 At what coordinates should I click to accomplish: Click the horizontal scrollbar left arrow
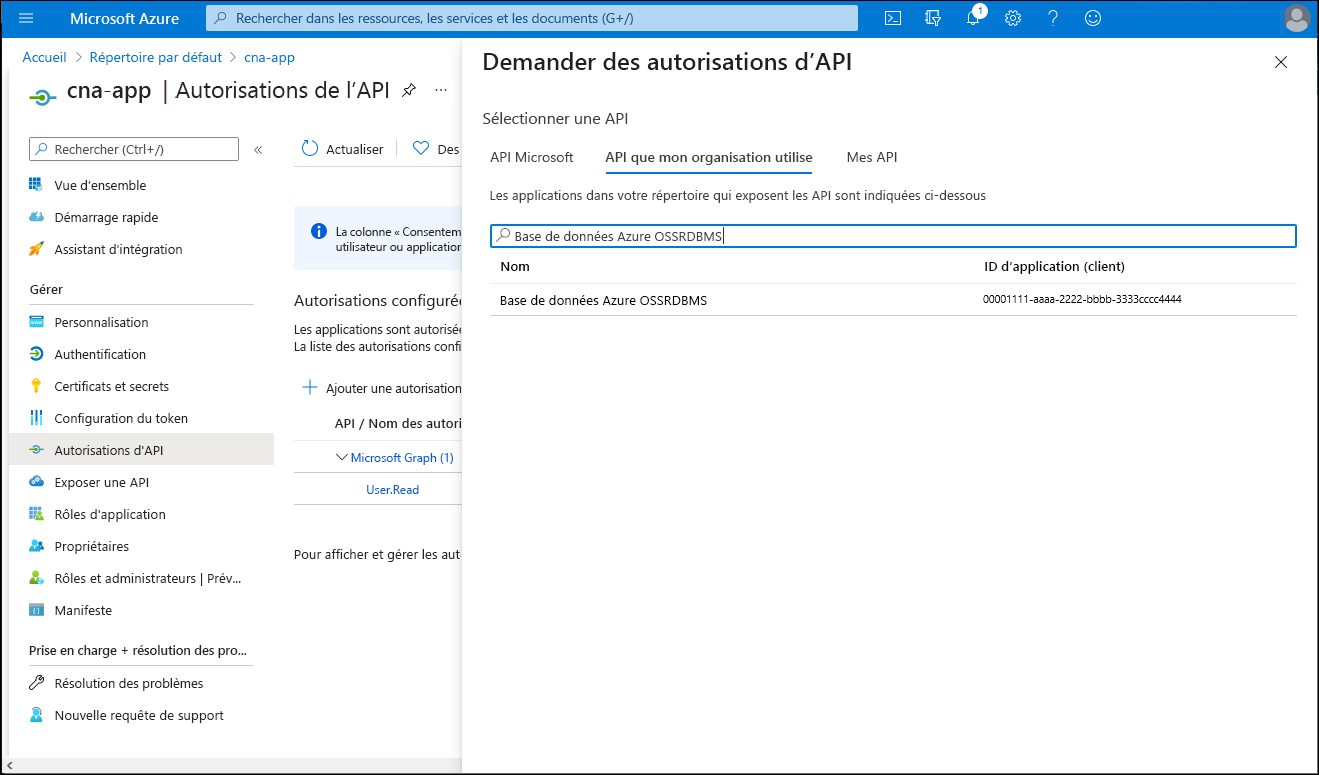point(8,767)
